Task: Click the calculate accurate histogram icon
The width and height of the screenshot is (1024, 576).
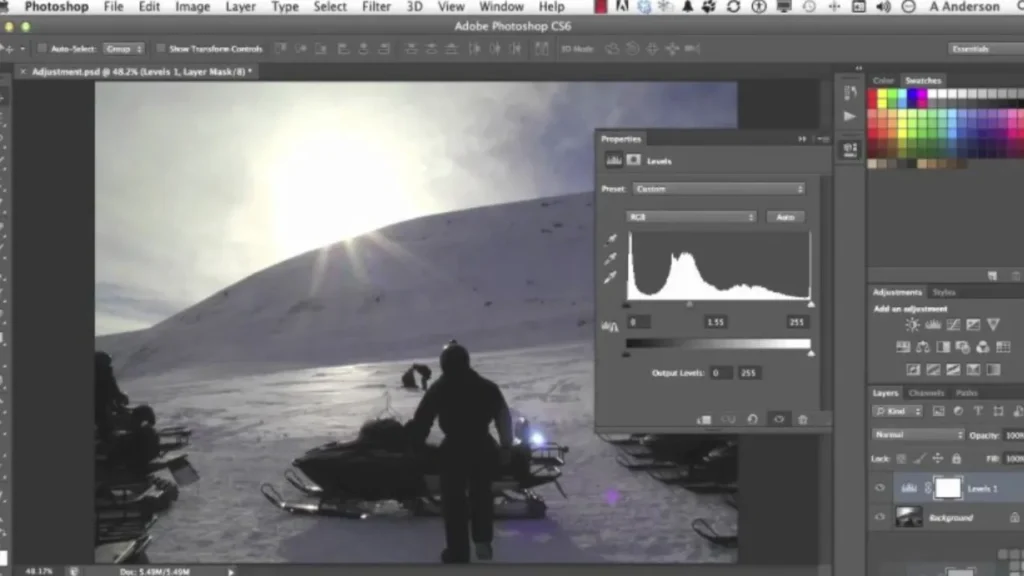Action: (x=609, y=327)
